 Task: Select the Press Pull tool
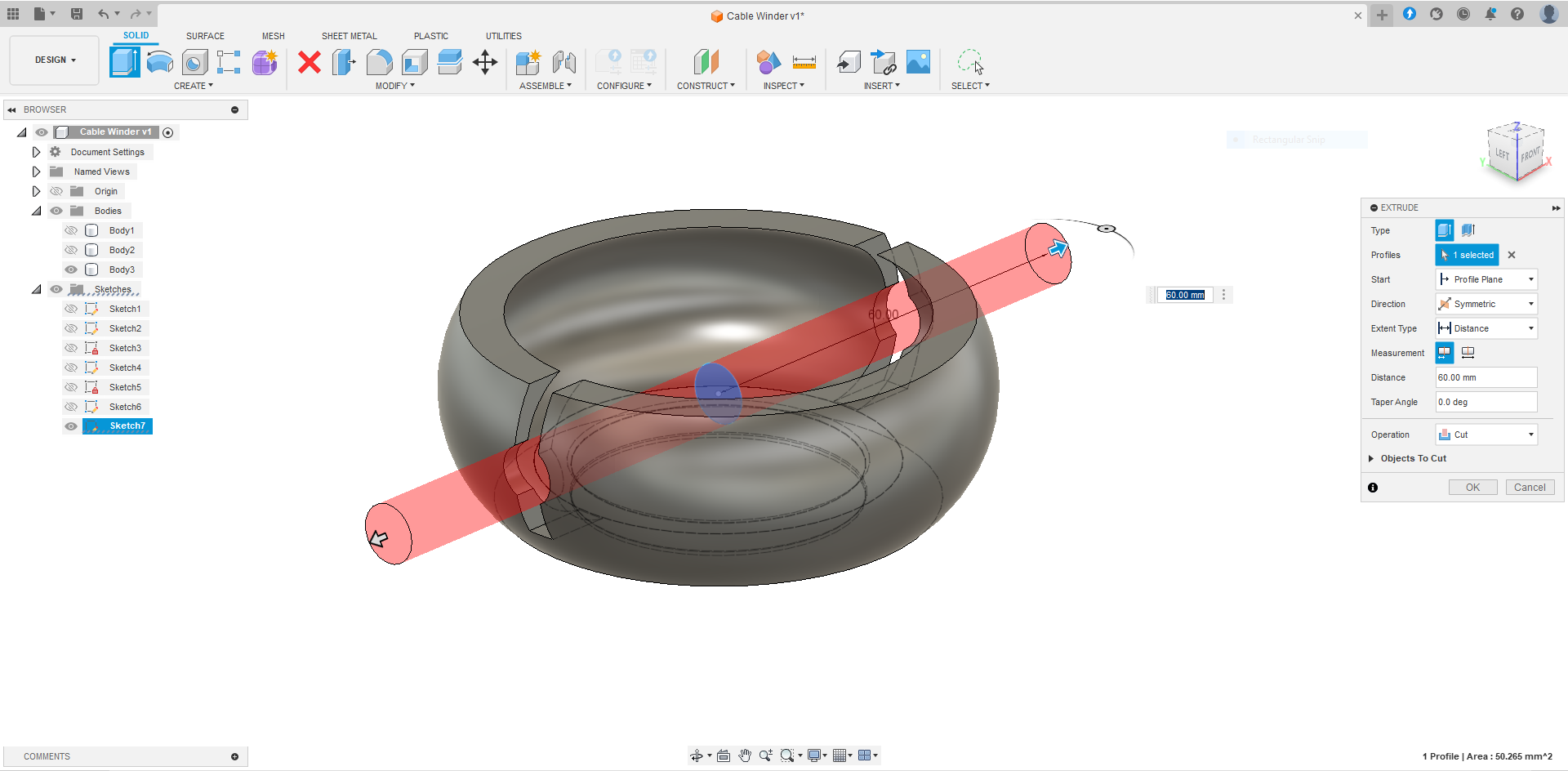coord(344,62)
